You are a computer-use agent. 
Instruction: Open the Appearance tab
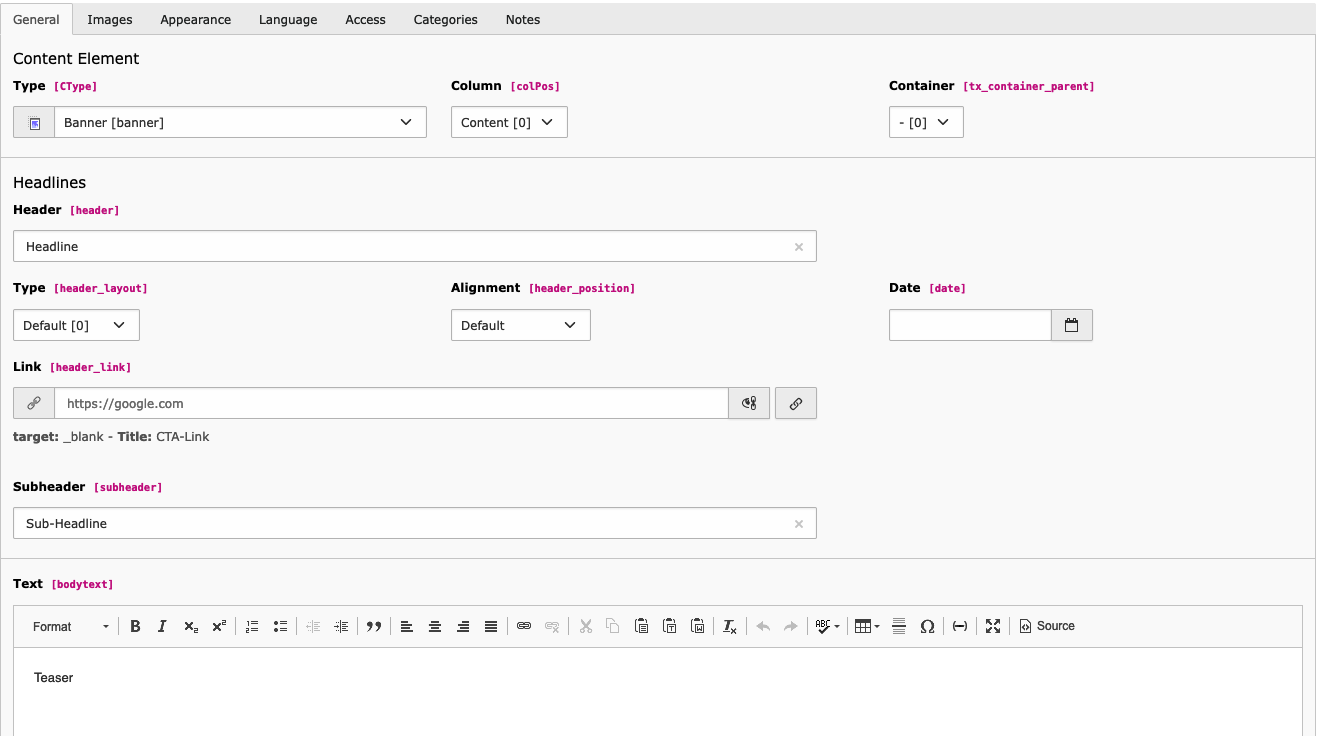pos(195,19)
